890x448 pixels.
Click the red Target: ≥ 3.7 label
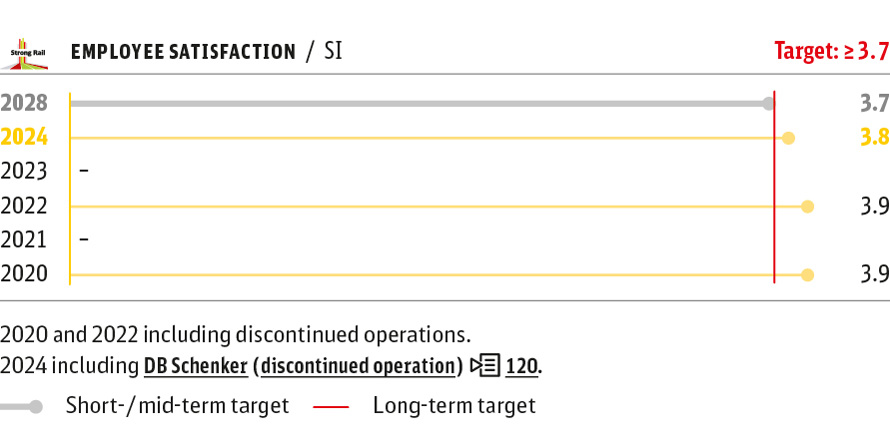(831, 52)
